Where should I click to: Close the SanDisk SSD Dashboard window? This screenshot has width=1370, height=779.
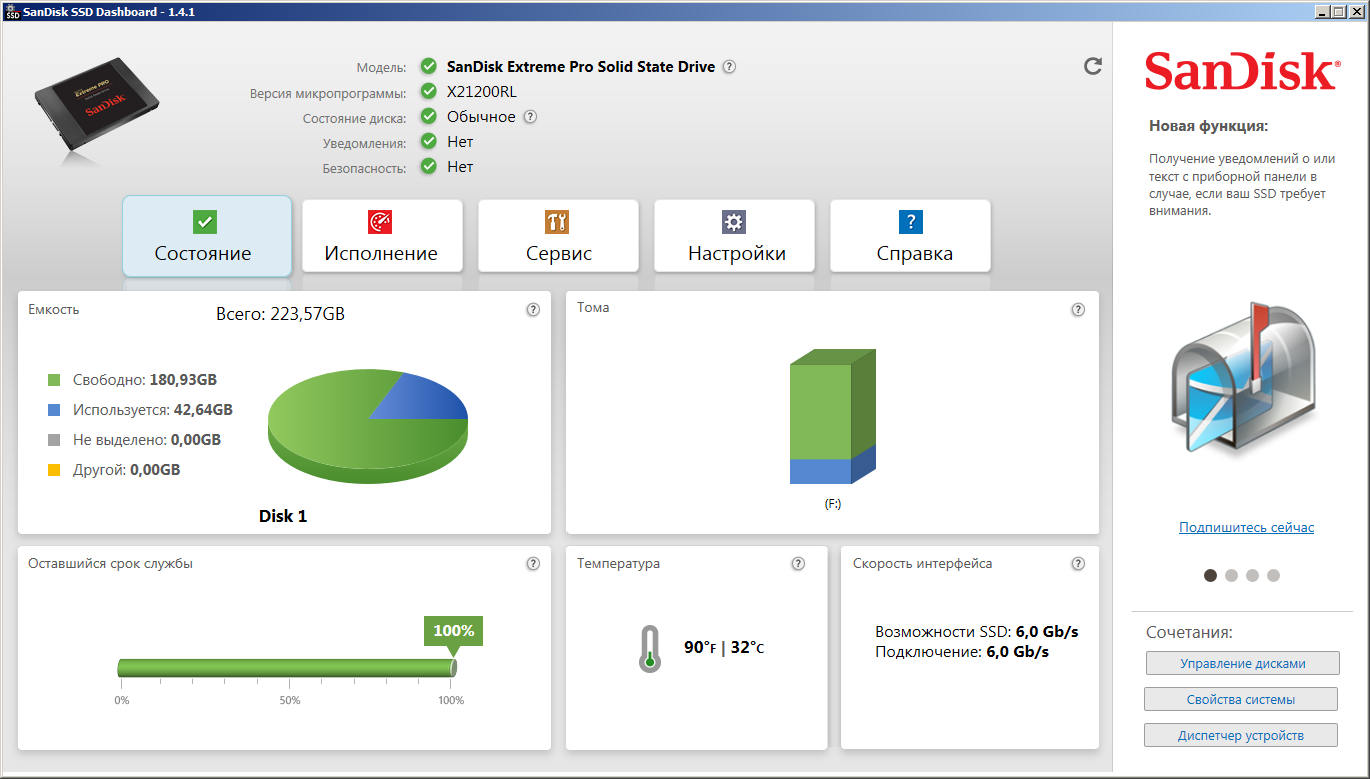point(1355,11)
